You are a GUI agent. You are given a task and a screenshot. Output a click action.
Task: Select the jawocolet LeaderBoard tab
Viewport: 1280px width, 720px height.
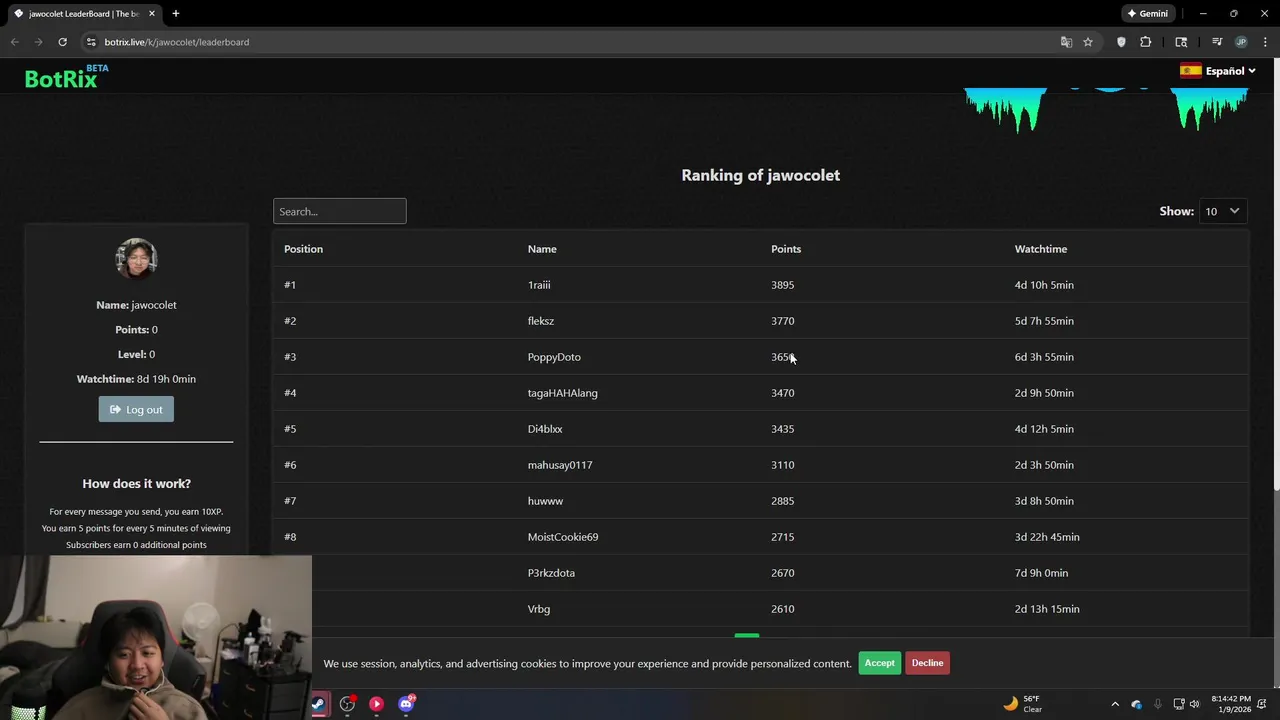click(84, 14)
